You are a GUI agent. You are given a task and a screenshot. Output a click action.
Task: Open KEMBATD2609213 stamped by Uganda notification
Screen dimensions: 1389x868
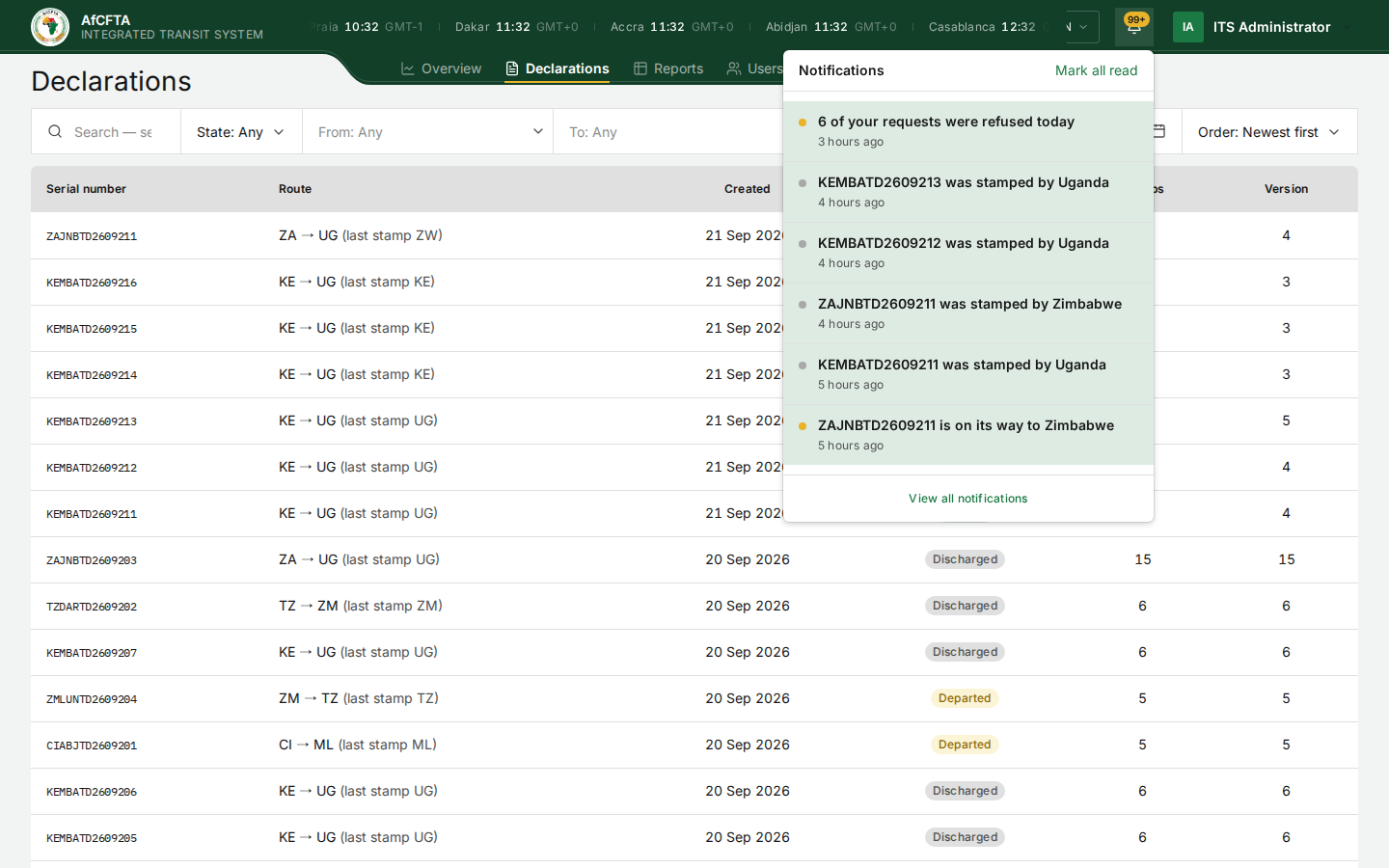(x=968, y=192)
